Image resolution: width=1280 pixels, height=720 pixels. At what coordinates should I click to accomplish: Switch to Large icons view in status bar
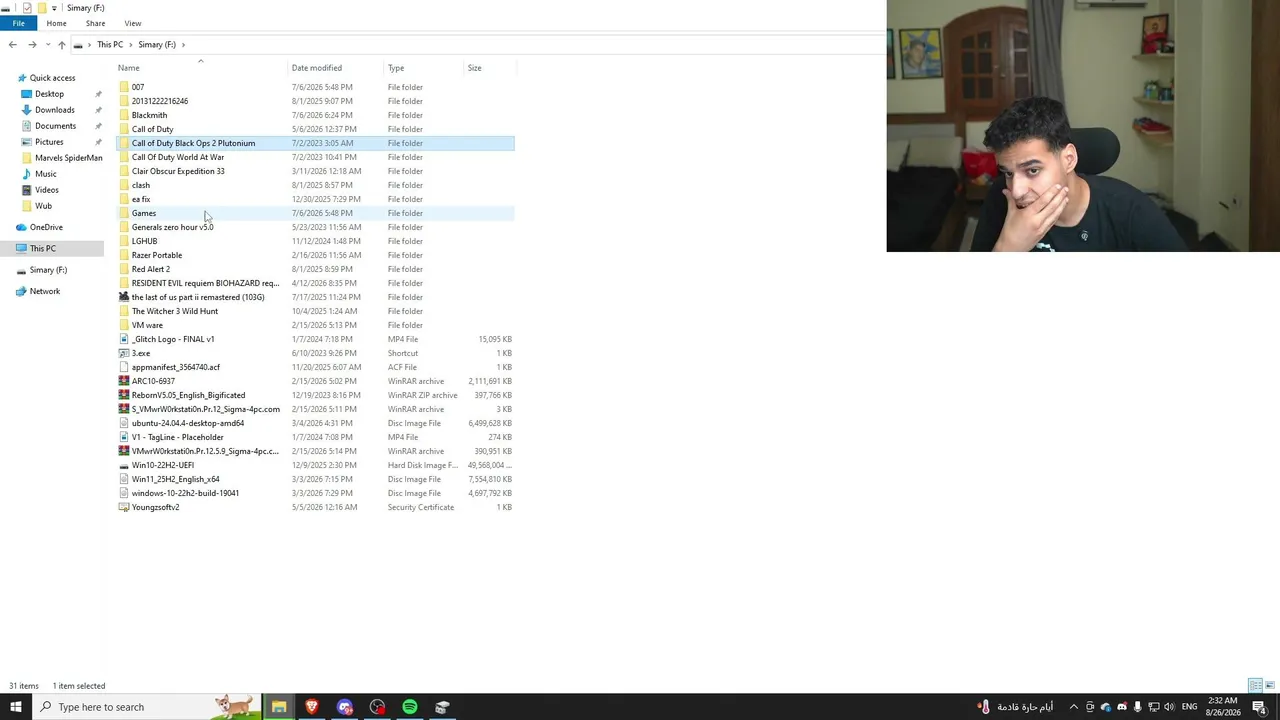(x=1270, y=686)
